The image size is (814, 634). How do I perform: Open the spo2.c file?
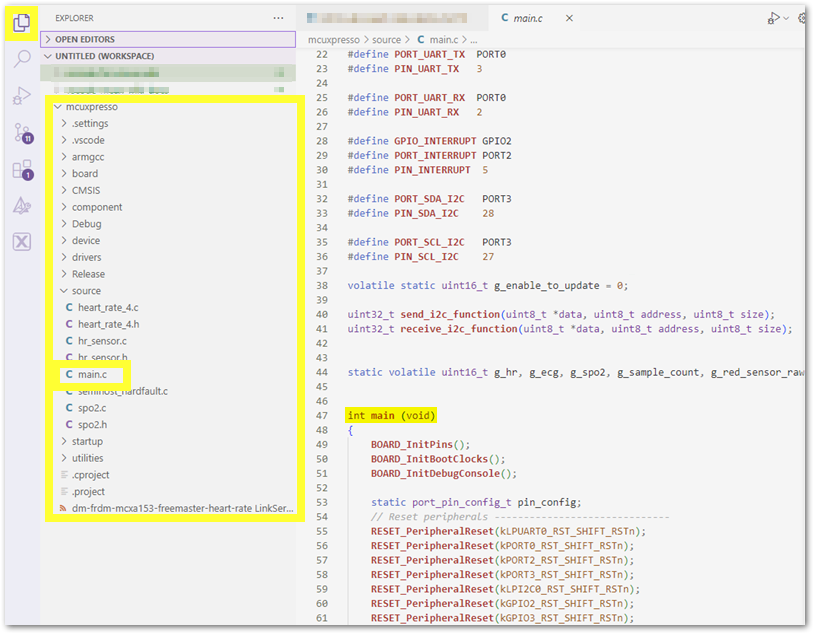point(91,408)
